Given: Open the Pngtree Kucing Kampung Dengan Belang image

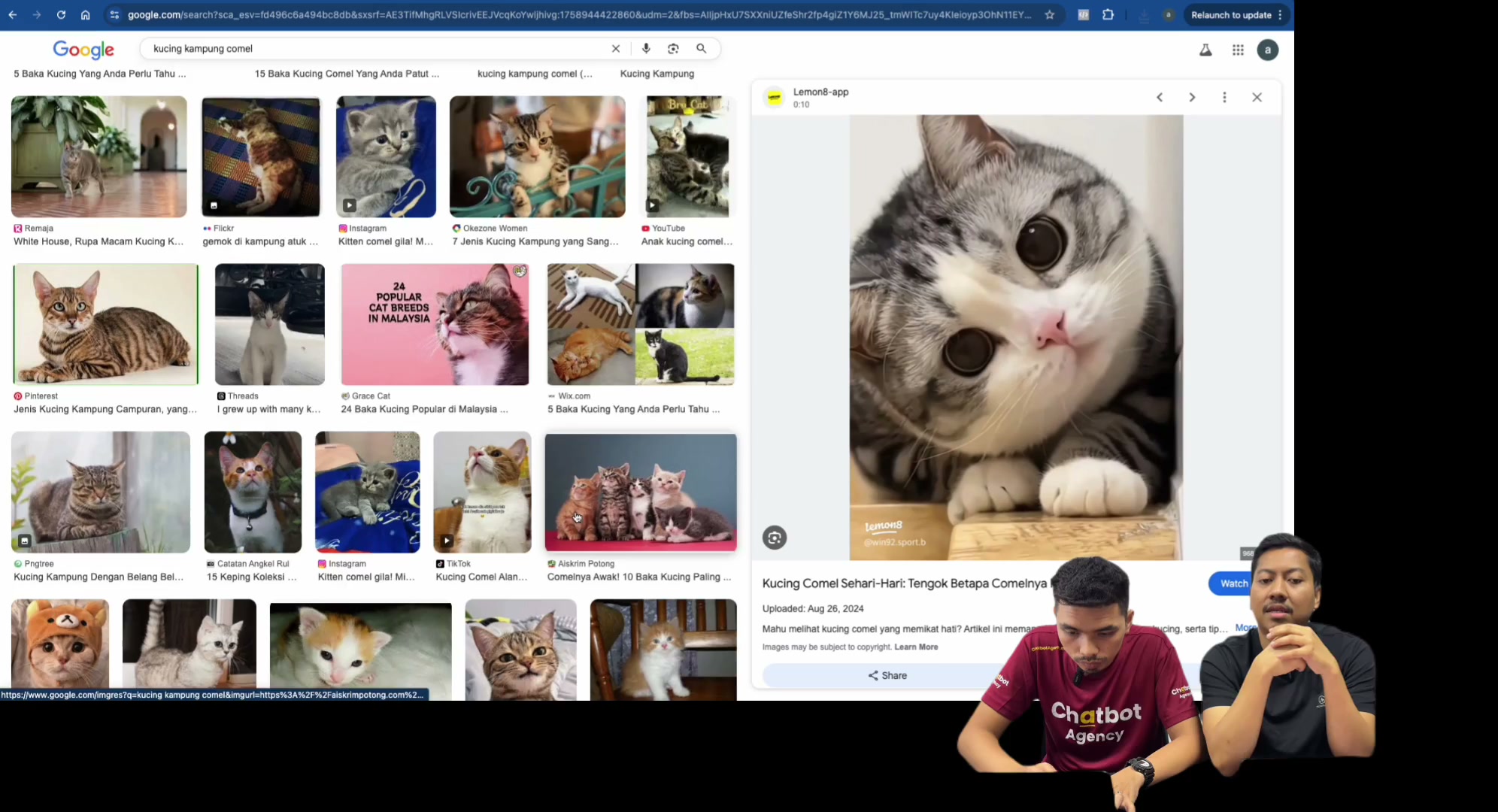Looking at the screenshot, I should tap(101, 492).
